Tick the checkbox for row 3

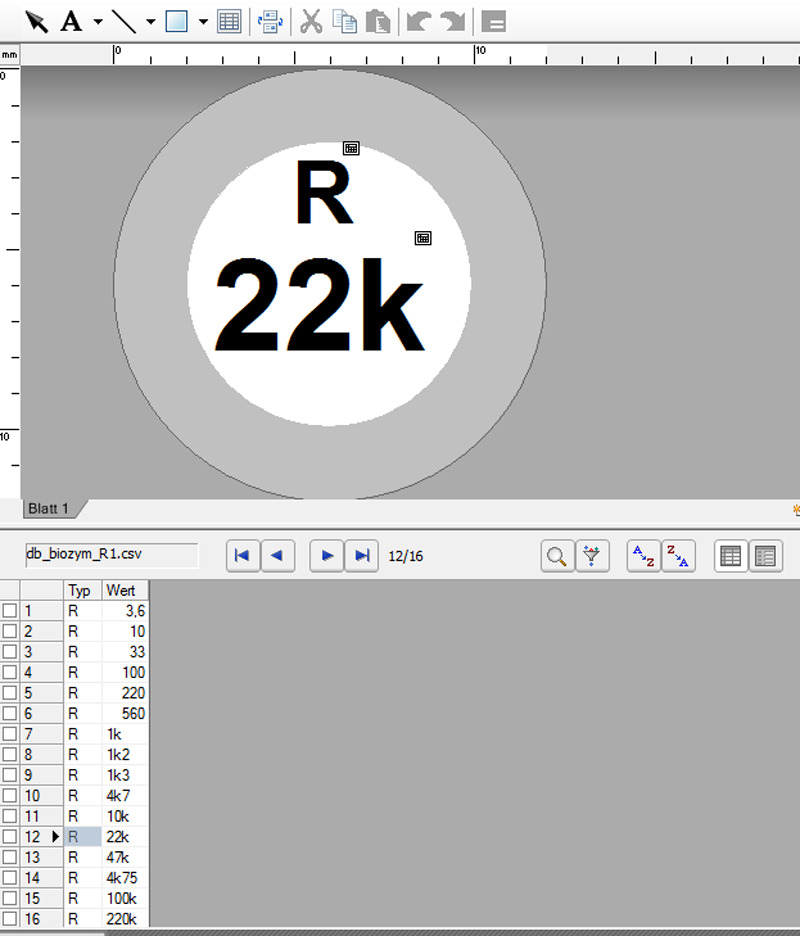coord(10,652)
